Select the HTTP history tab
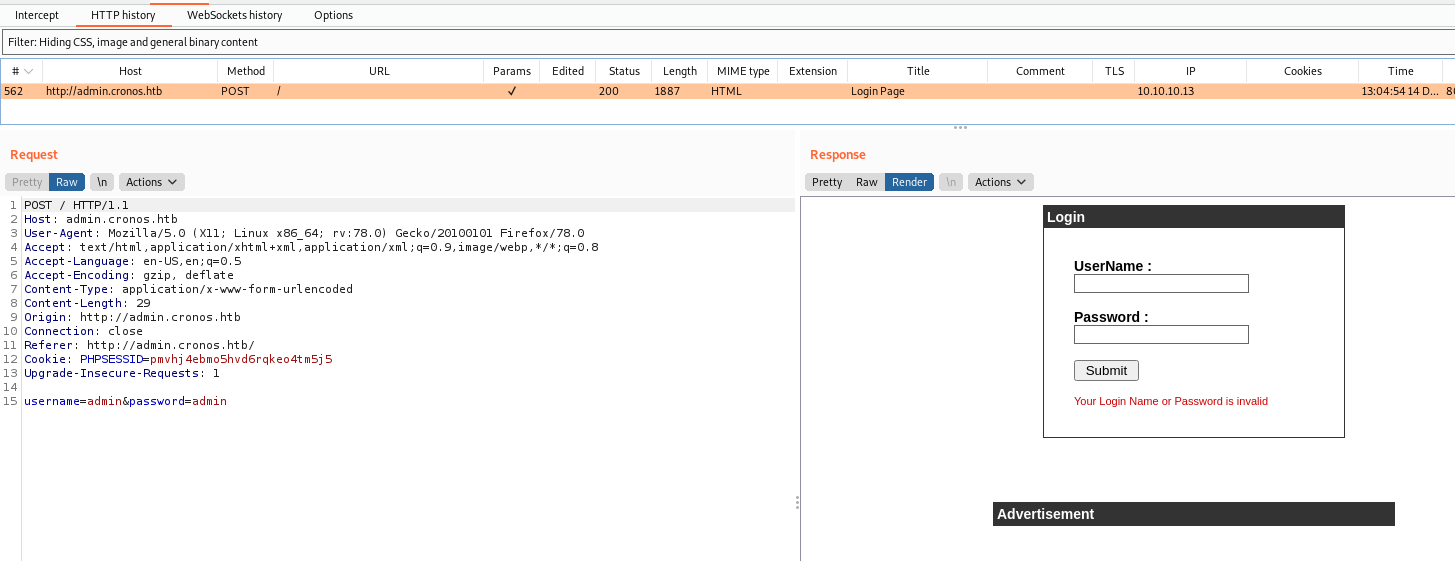 [123, 15]
